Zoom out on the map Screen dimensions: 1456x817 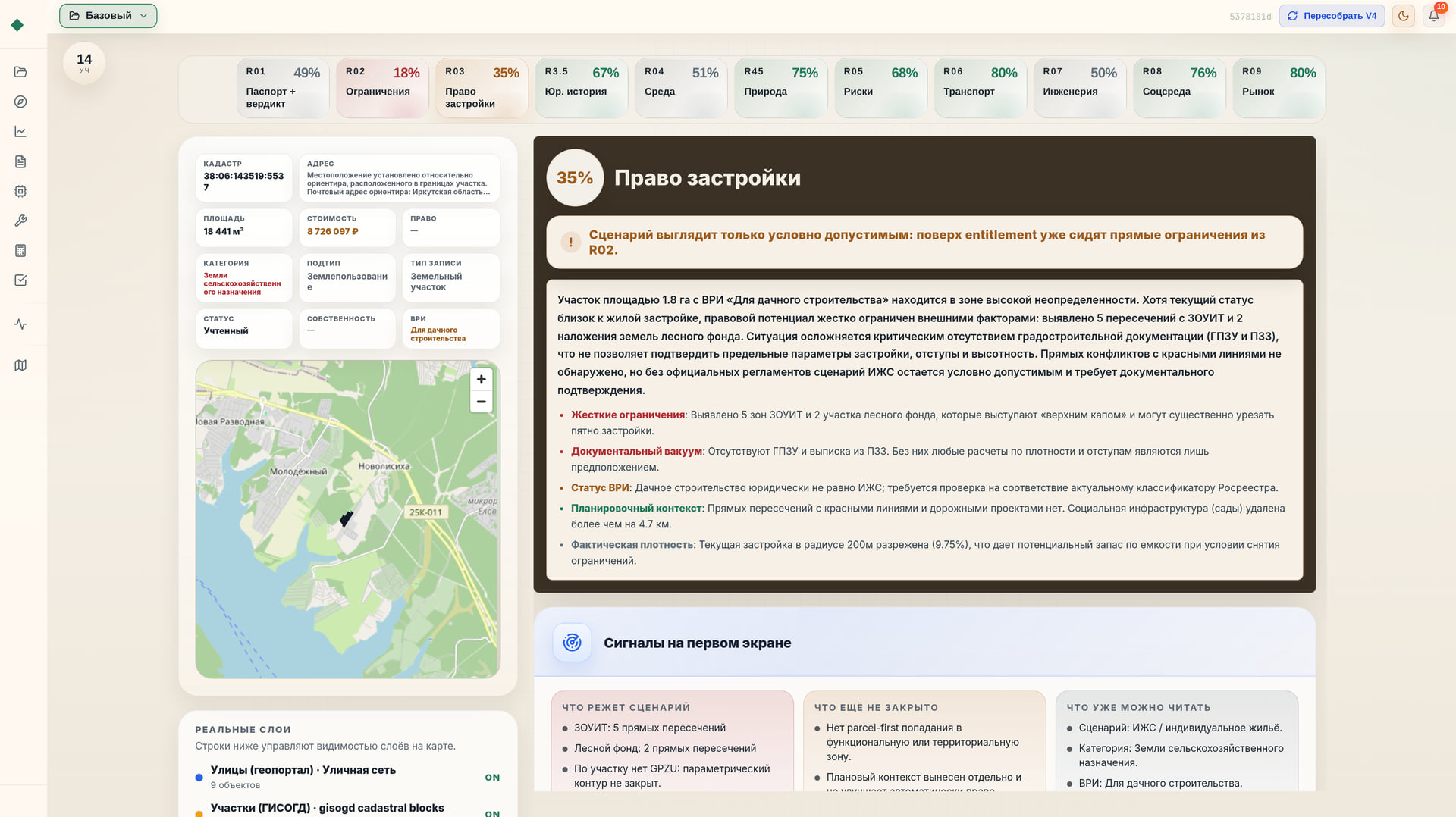tap(481, 402)
